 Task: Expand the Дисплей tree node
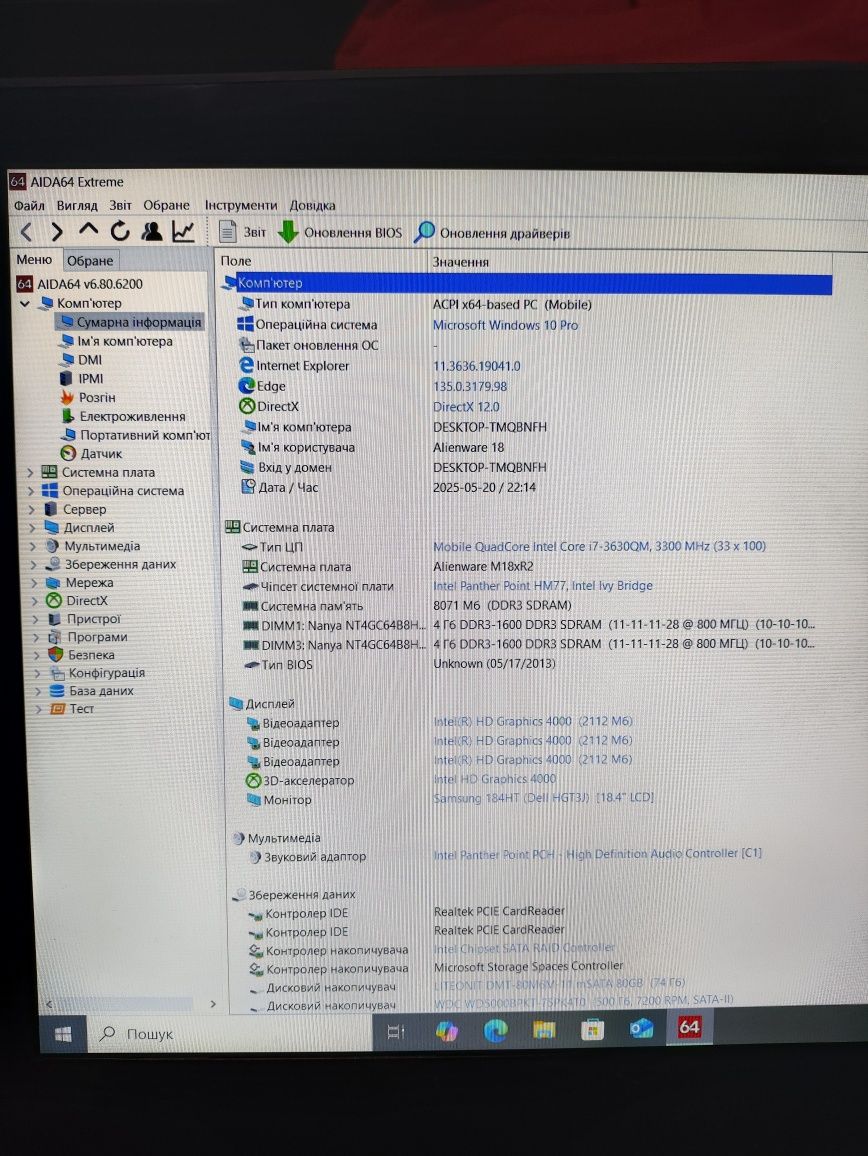[x=32, y=527]
